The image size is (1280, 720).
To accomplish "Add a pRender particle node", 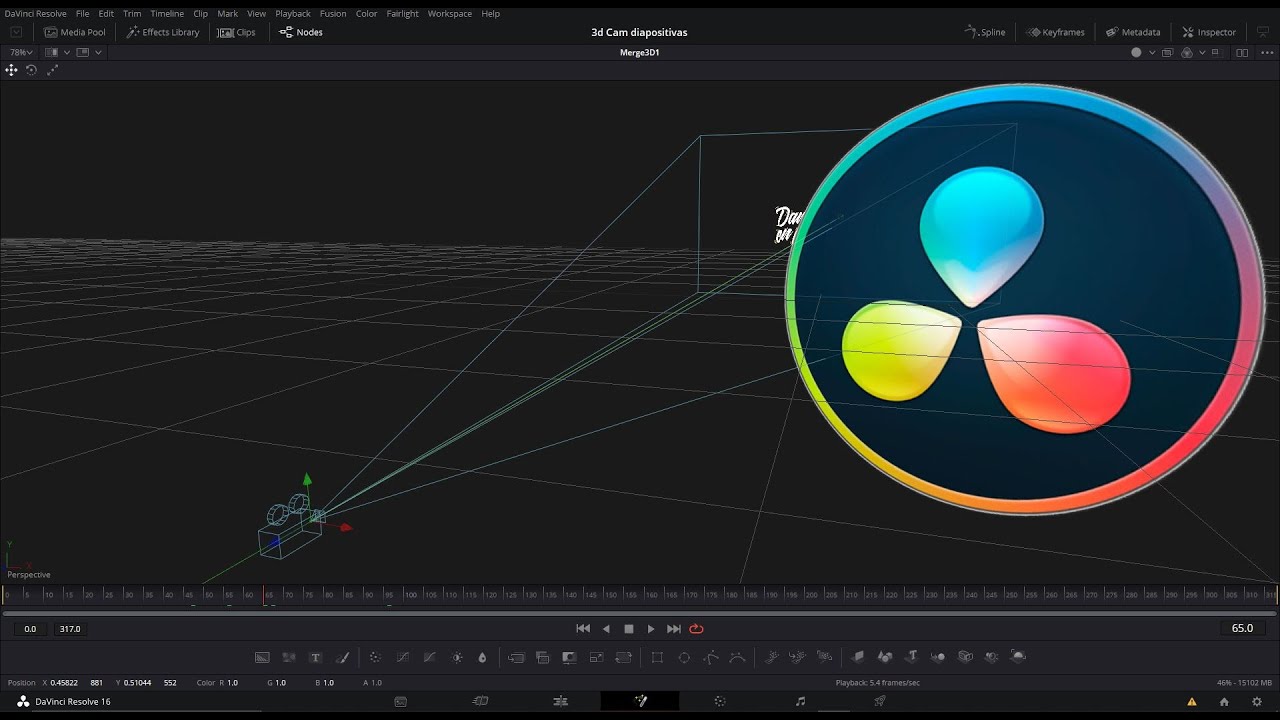I will click(x=824, y=657).
